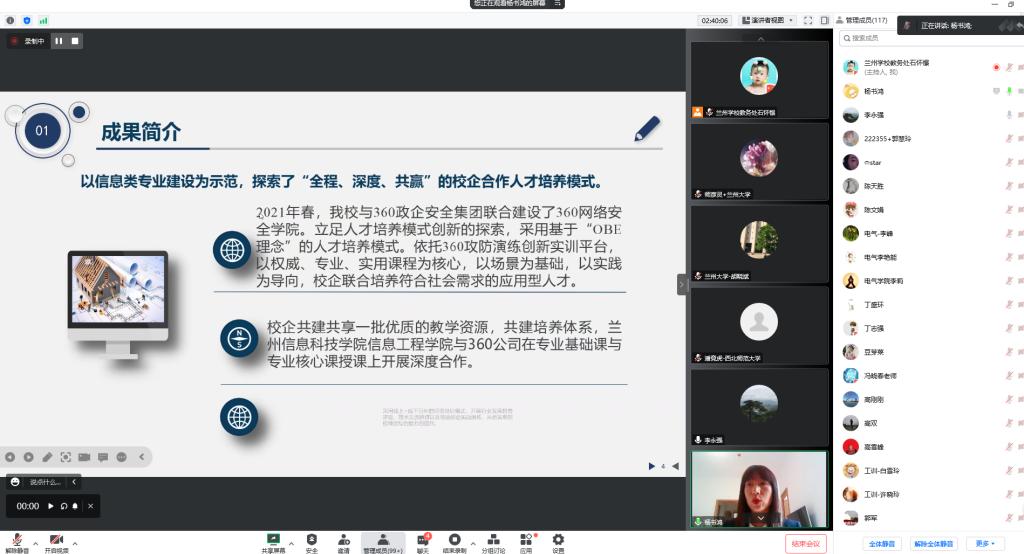This screenshot has height=554, width=1024.
Task: Click the 全体静音 mute all button
Action: point(880,544)
